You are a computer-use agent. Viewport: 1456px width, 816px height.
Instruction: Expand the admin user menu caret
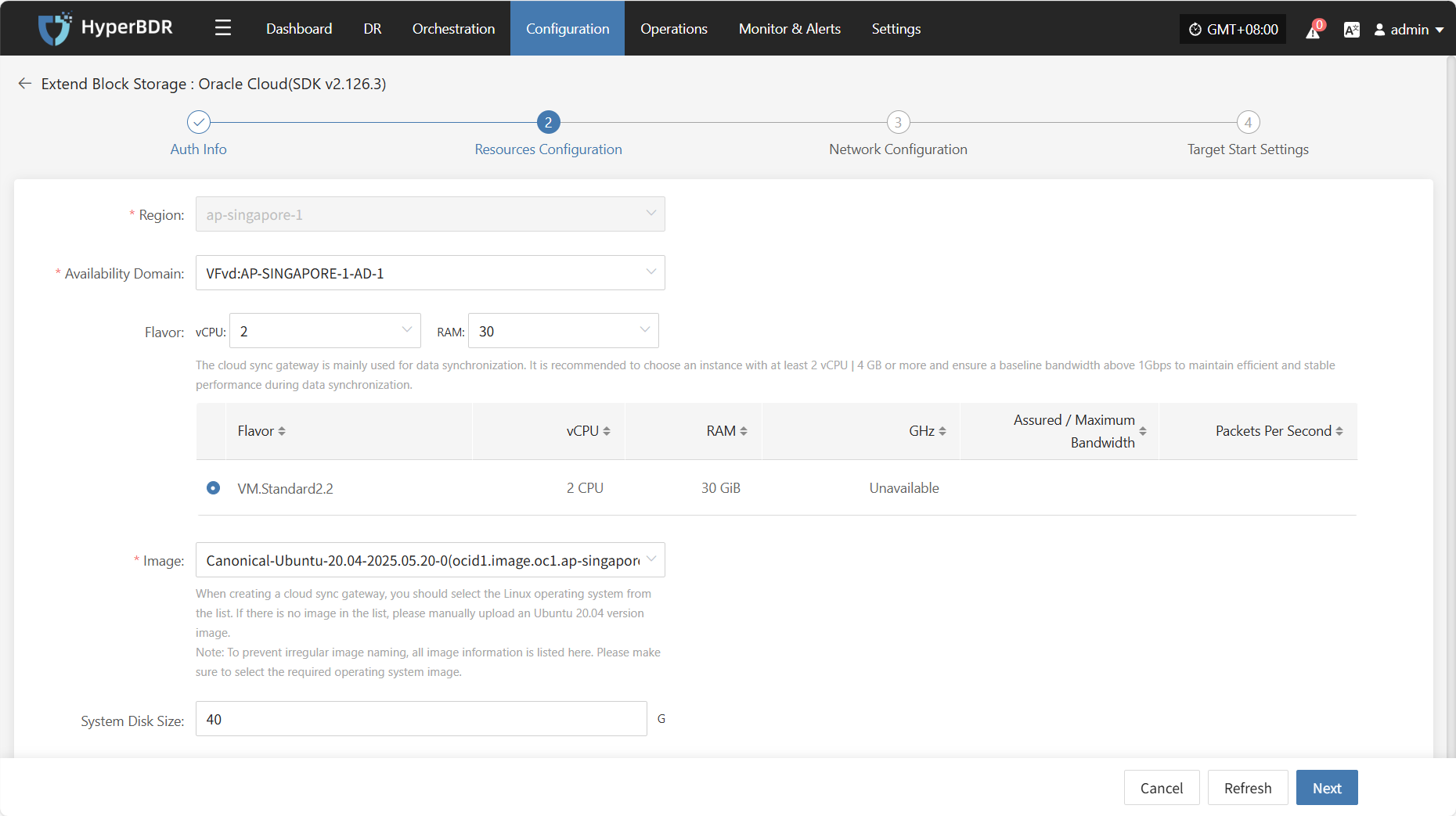click(1439, 30)
